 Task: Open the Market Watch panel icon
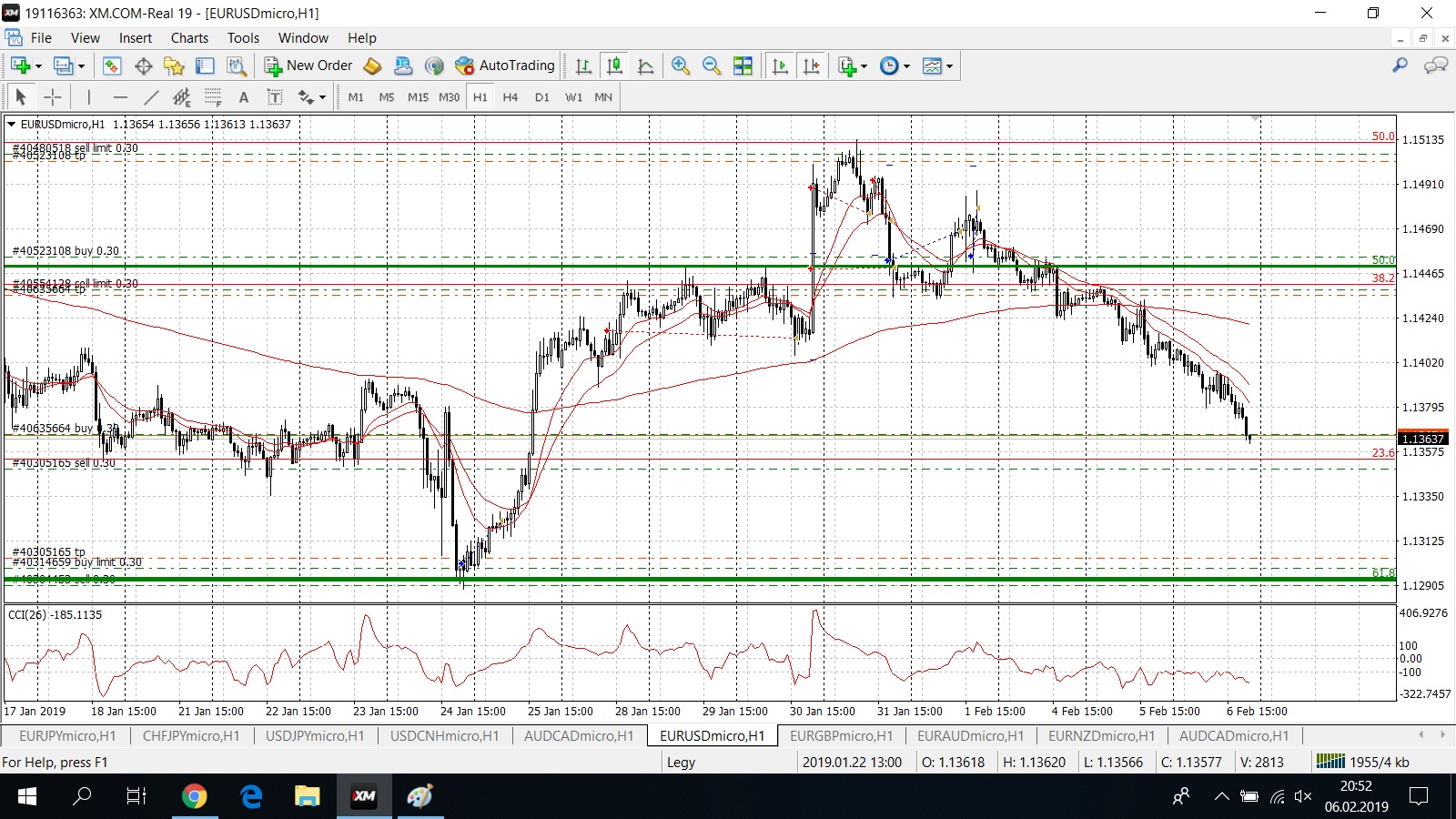112,66
